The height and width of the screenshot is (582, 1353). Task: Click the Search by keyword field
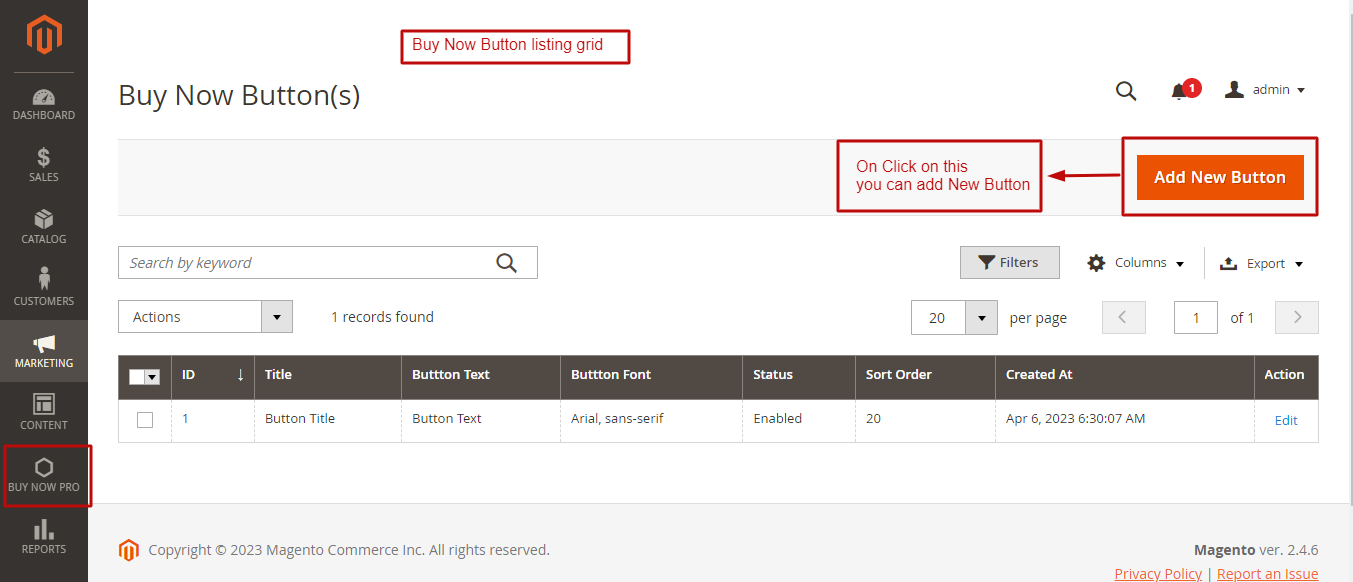click(305, 263)
